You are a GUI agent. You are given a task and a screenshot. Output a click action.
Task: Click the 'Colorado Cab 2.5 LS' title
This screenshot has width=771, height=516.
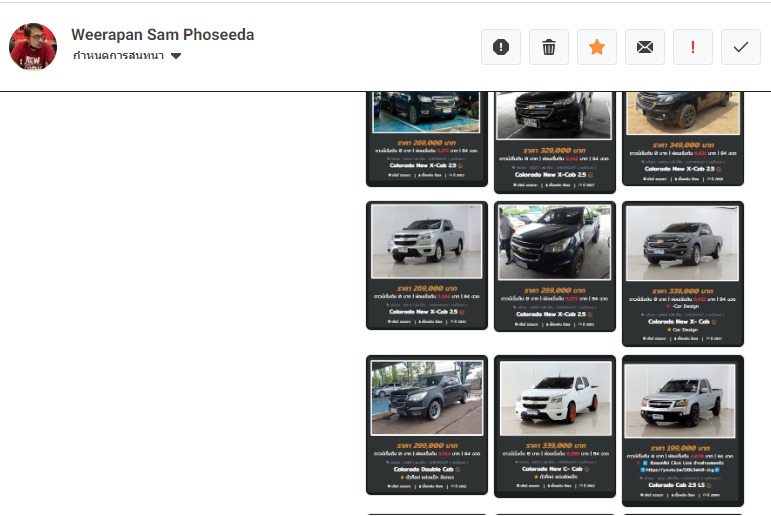[677, 485]
